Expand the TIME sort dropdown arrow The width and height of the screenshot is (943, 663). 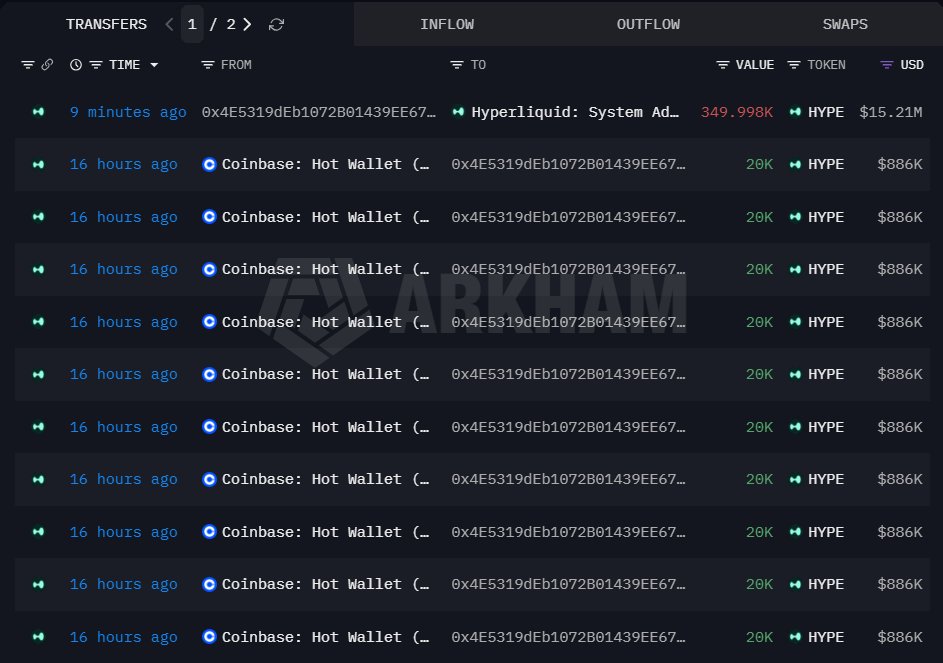(154, 64)
